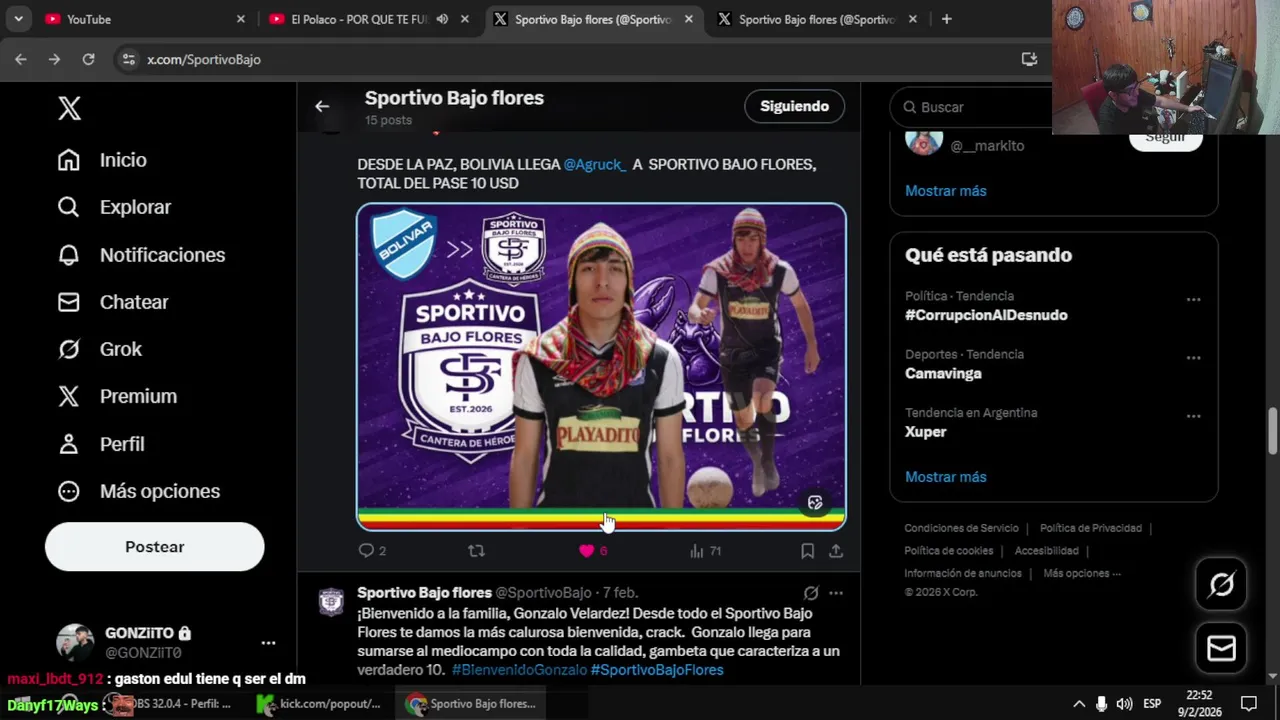Click the Grok icon on the 7 feb. post
The image size is (1280, 720).
pos(811,593)
